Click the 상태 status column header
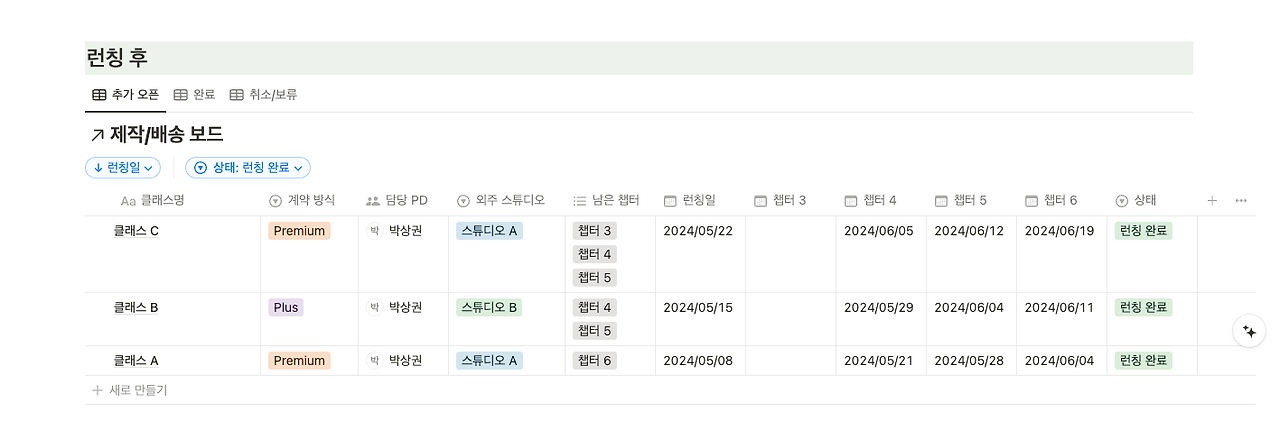Image resolution: width=1280 pixels, height=439 pixels. [1136, 201]
